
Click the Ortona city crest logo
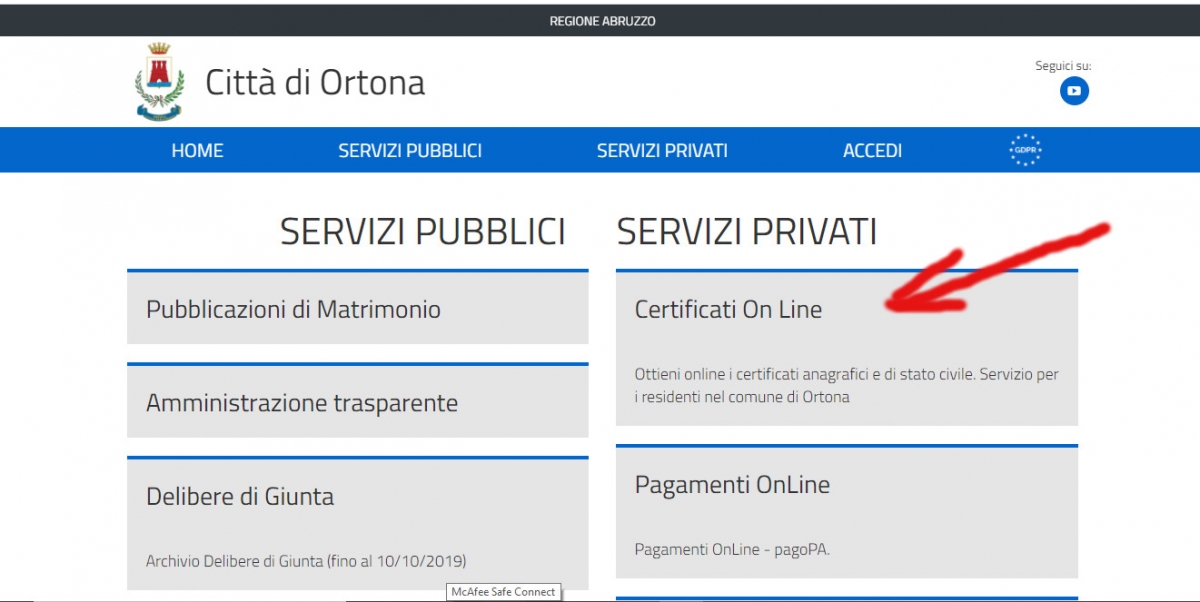[x=159, y=81]
